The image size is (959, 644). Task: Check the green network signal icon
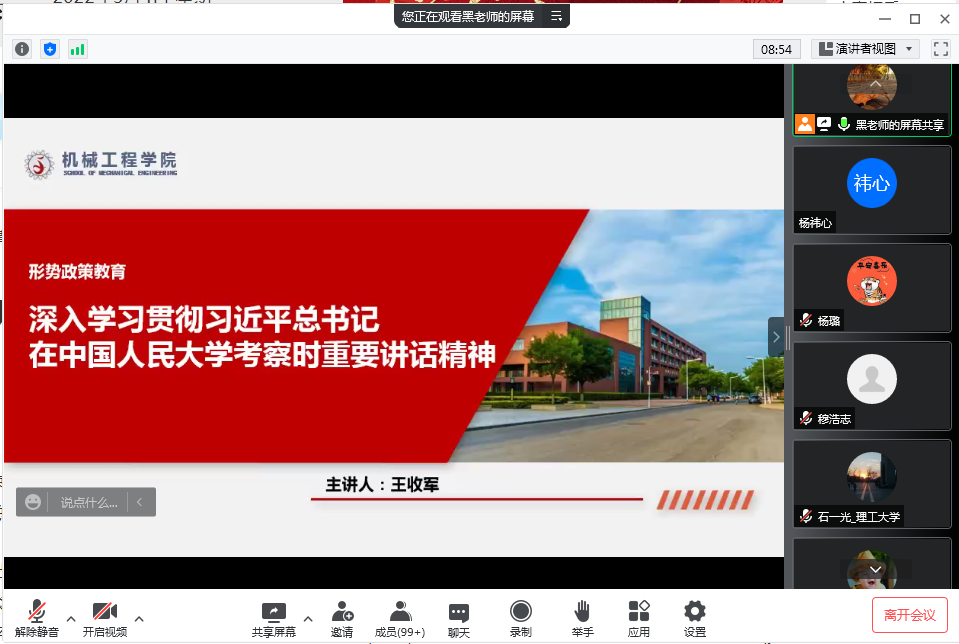pyautogui.click(x=78, y=49)
